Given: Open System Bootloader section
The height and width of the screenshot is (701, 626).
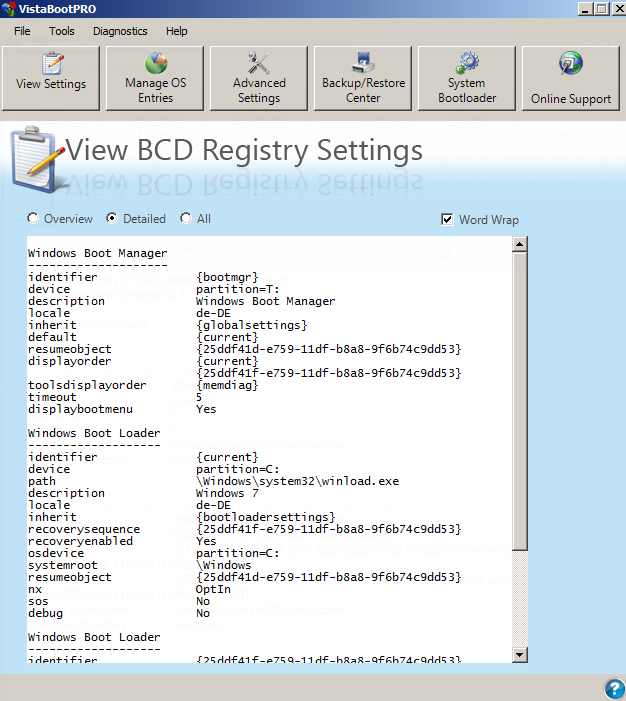Looking at the screenshot, I should click(x=467, y=78).
